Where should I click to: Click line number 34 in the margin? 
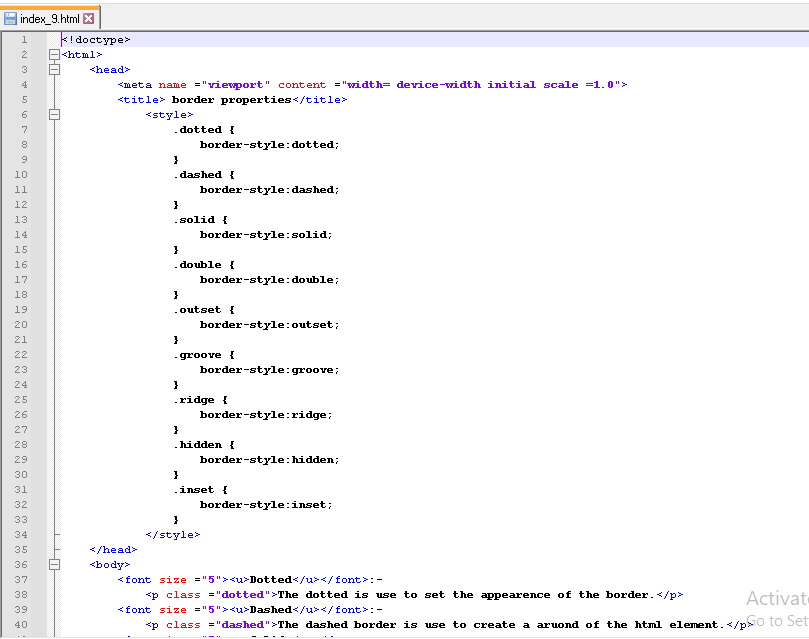[21, 535]
